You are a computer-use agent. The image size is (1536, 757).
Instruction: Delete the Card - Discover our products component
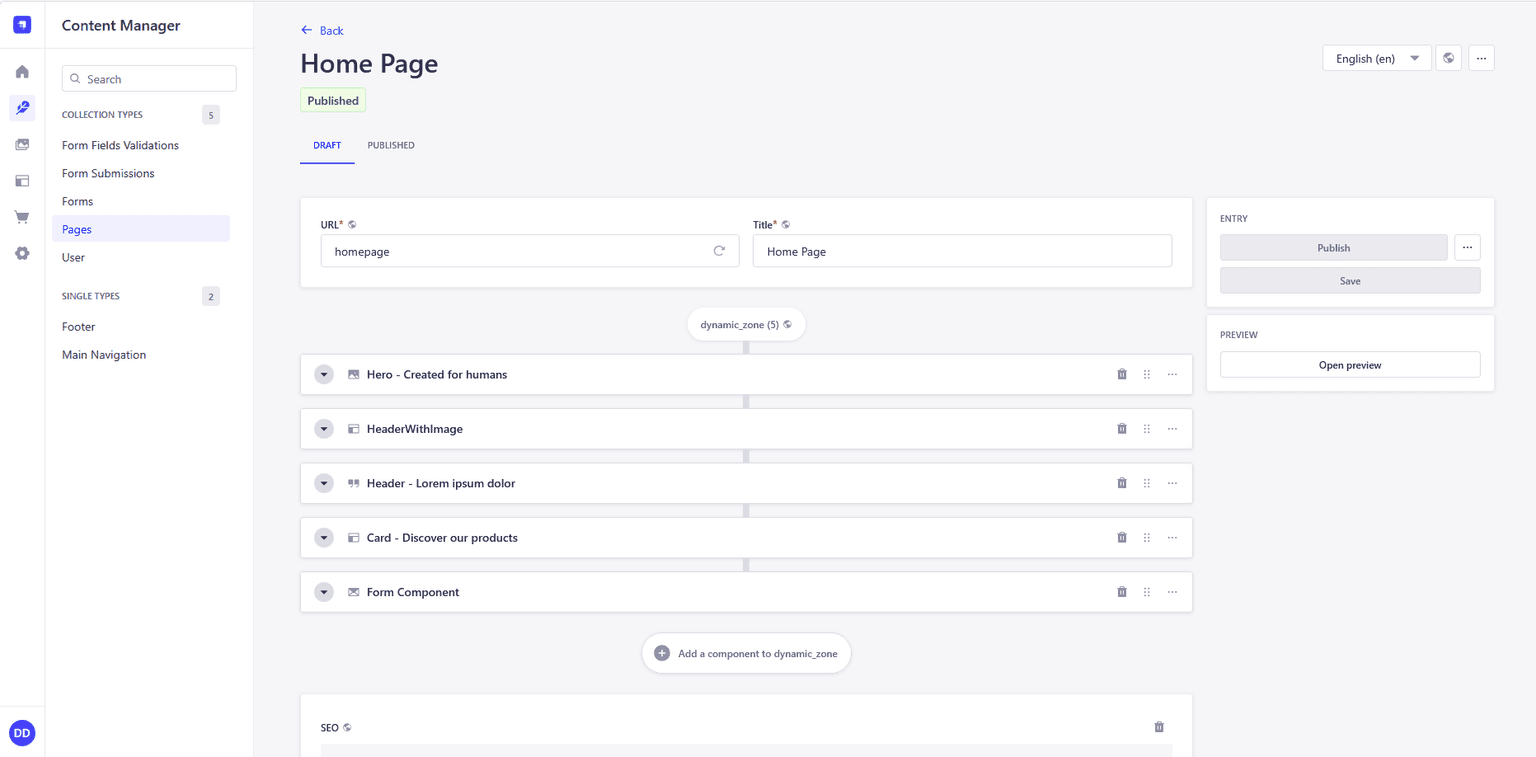click(1122, 537)
